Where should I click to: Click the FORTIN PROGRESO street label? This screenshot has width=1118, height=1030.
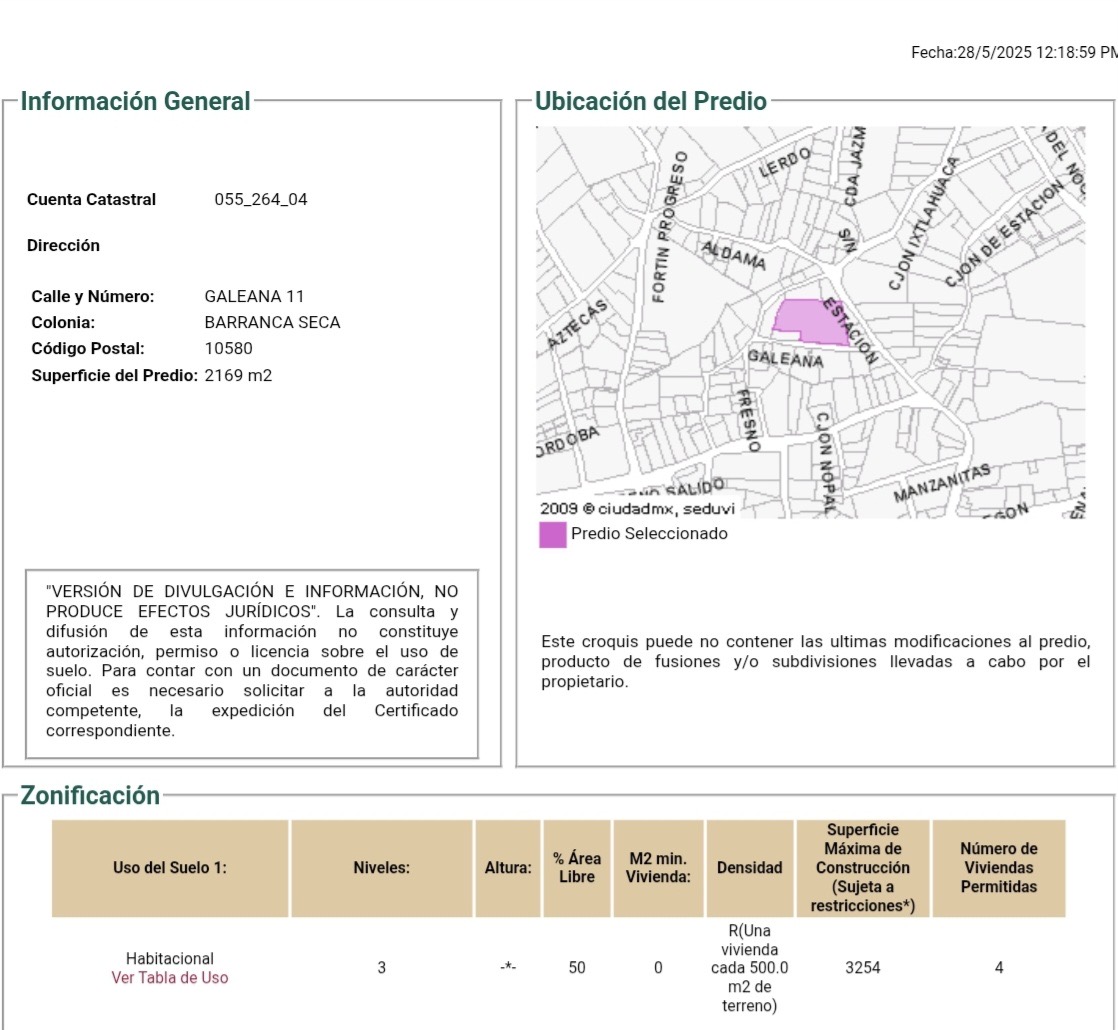(x=670, y=226)
